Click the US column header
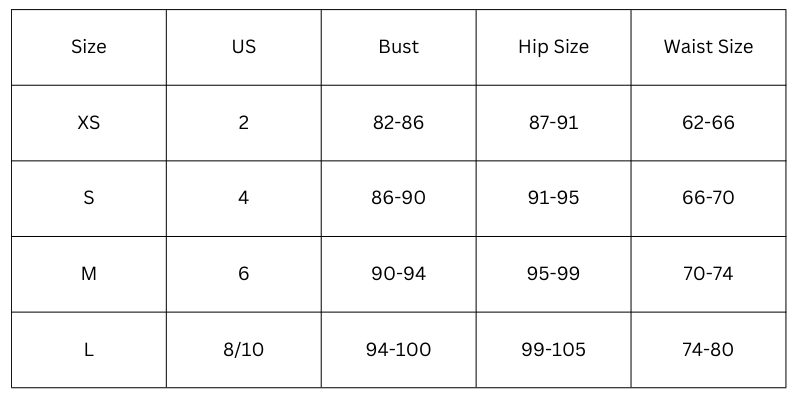 point(244,47)
